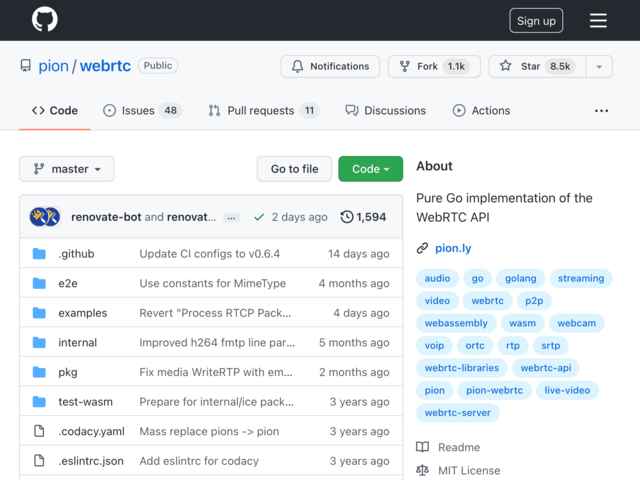Click the live-video topic tag
This screenshot has width=640, height=480.
(567, 391)
